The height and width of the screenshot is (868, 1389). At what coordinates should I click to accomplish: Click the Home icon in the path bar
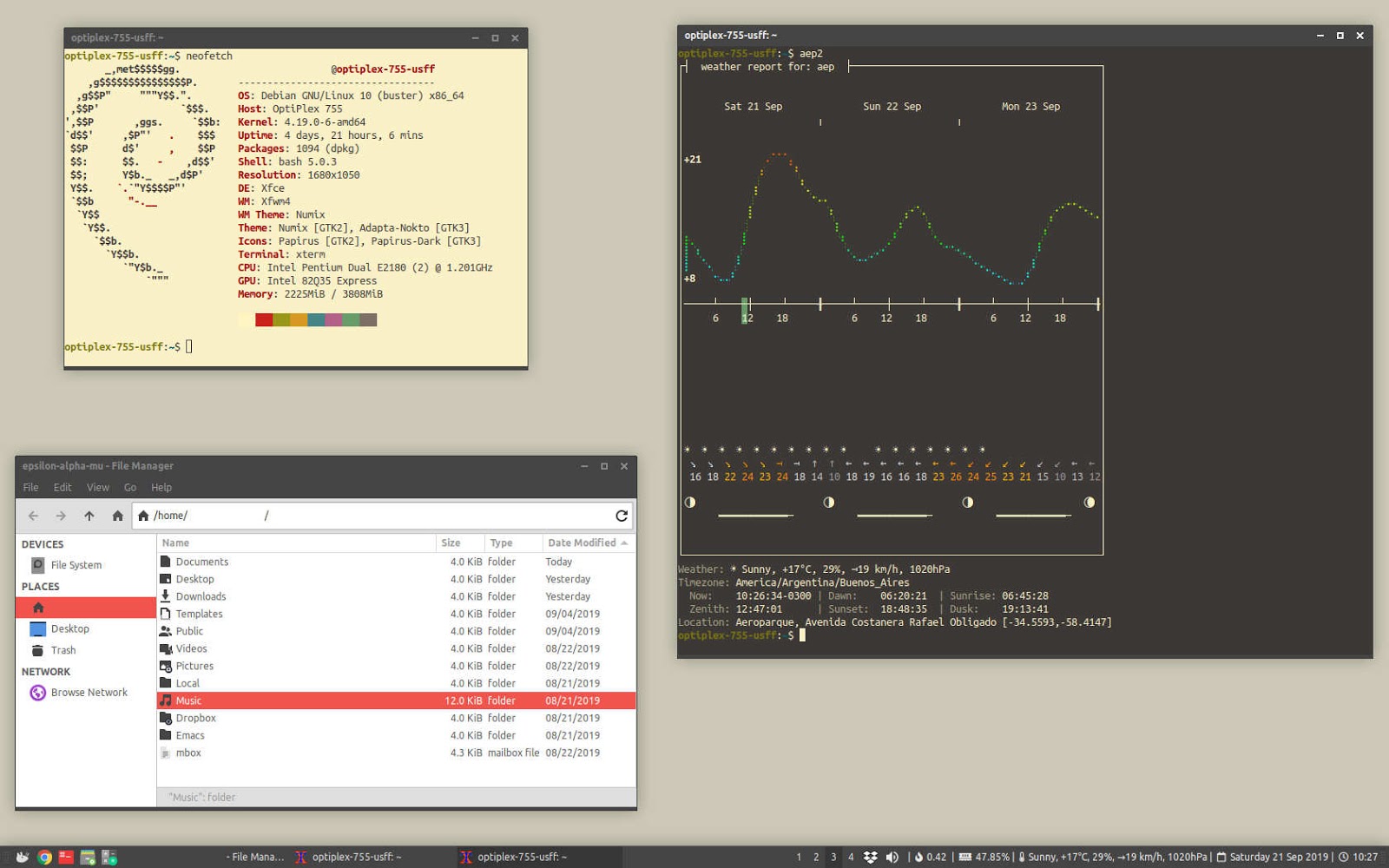click(143, 515)
